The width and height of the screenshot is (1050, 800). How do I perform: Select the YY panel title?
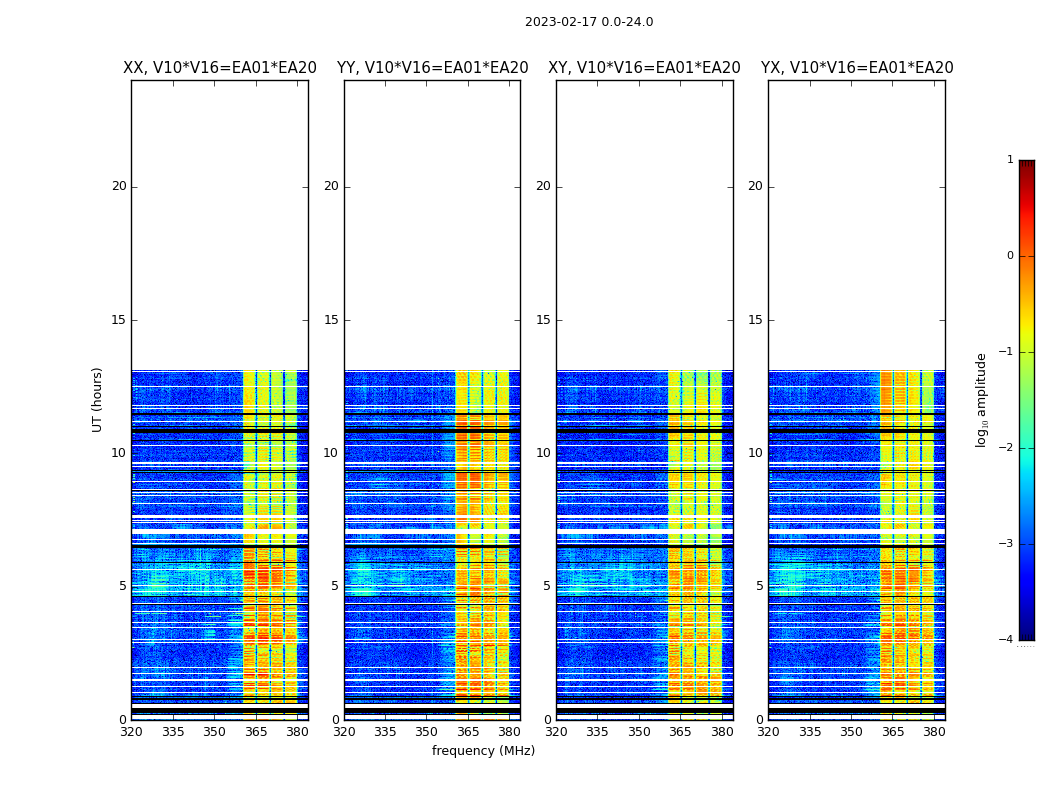point(432,68)
